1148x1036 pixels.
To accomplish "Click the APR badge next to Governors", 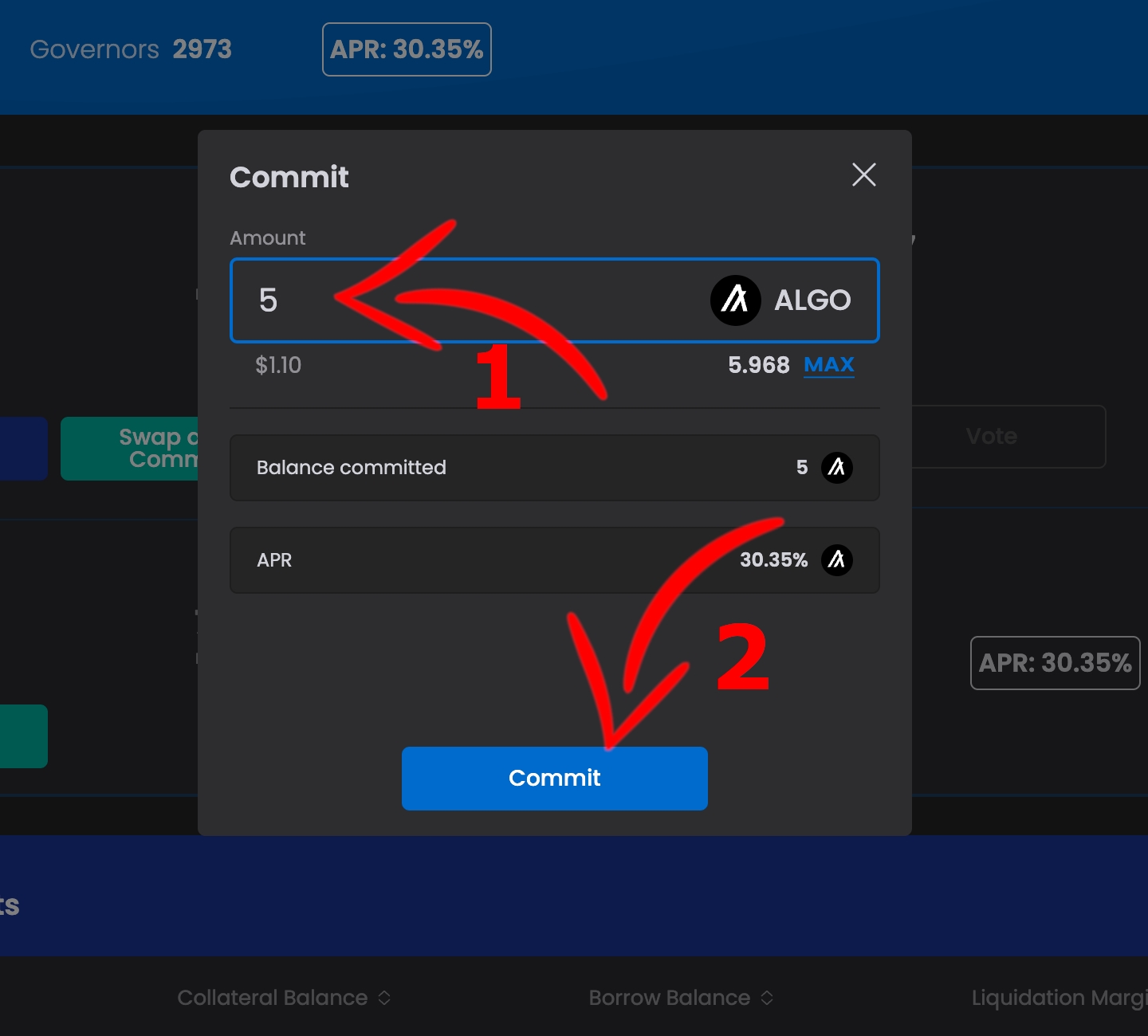I will (407, 49).
